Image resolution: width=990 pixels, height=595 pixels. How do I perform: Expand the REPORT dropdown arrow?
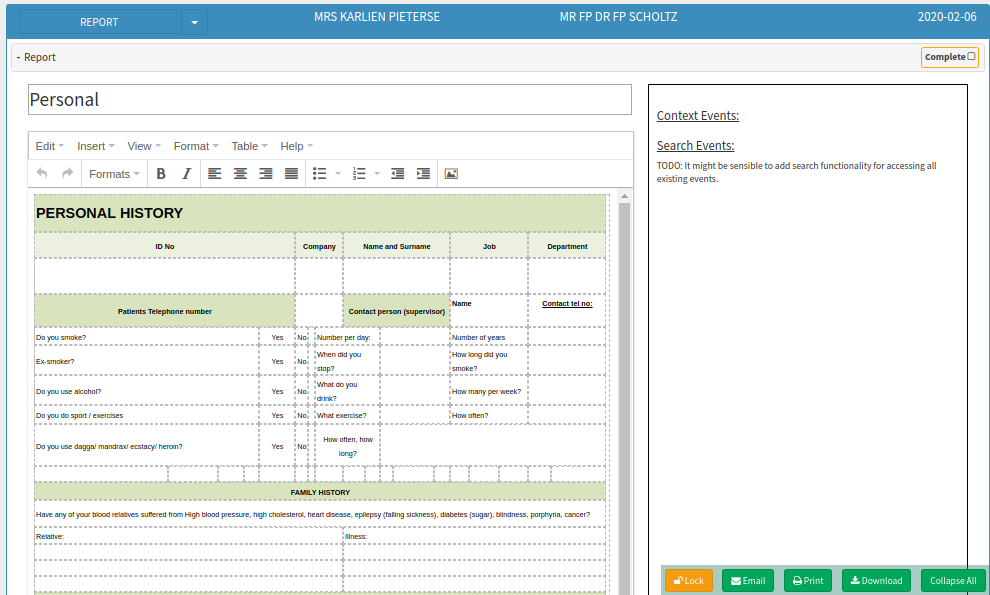194,22
